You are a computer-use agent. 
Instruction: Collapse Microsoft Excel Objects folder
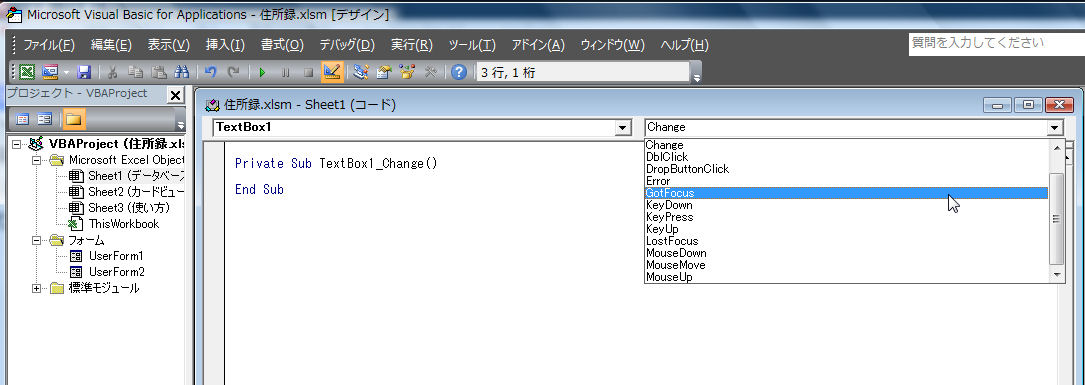point(36,160)
